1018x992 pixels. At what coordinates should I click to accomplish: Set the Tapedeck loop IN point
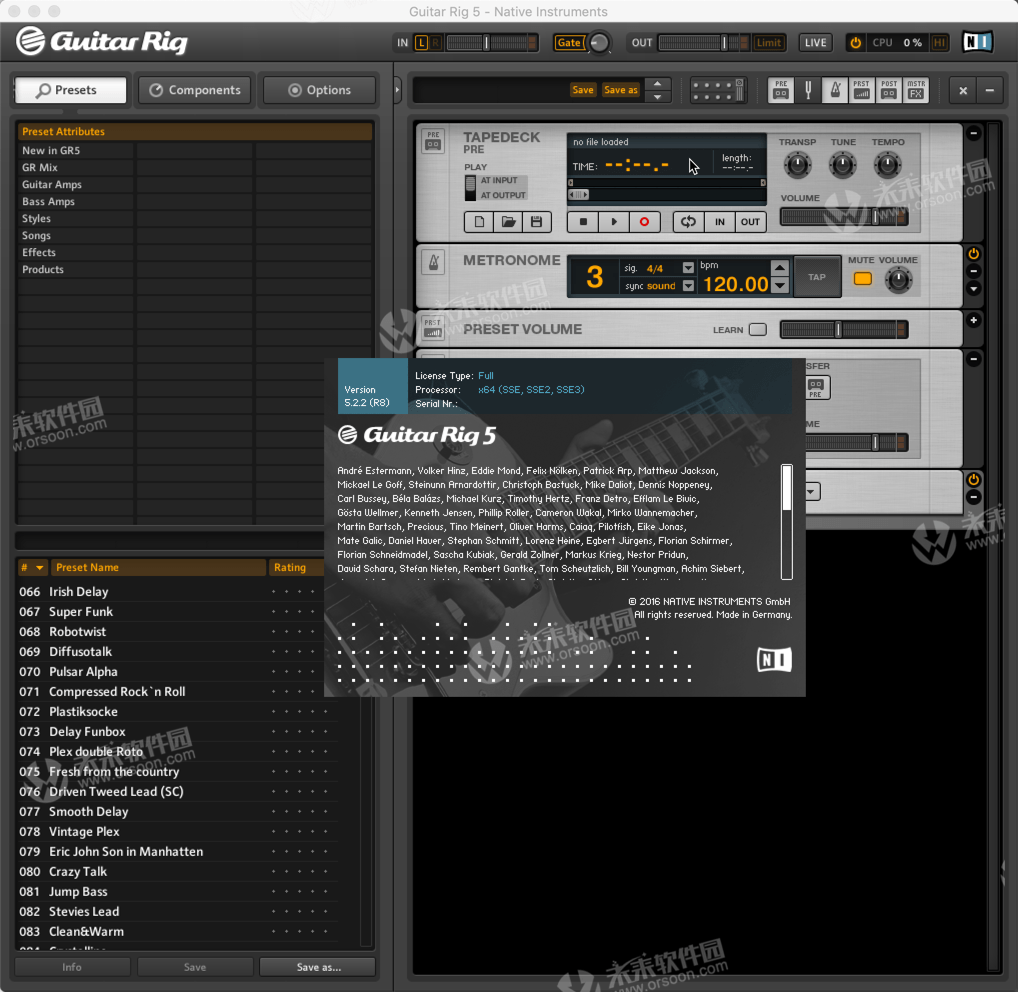click(x=720, y=222)
